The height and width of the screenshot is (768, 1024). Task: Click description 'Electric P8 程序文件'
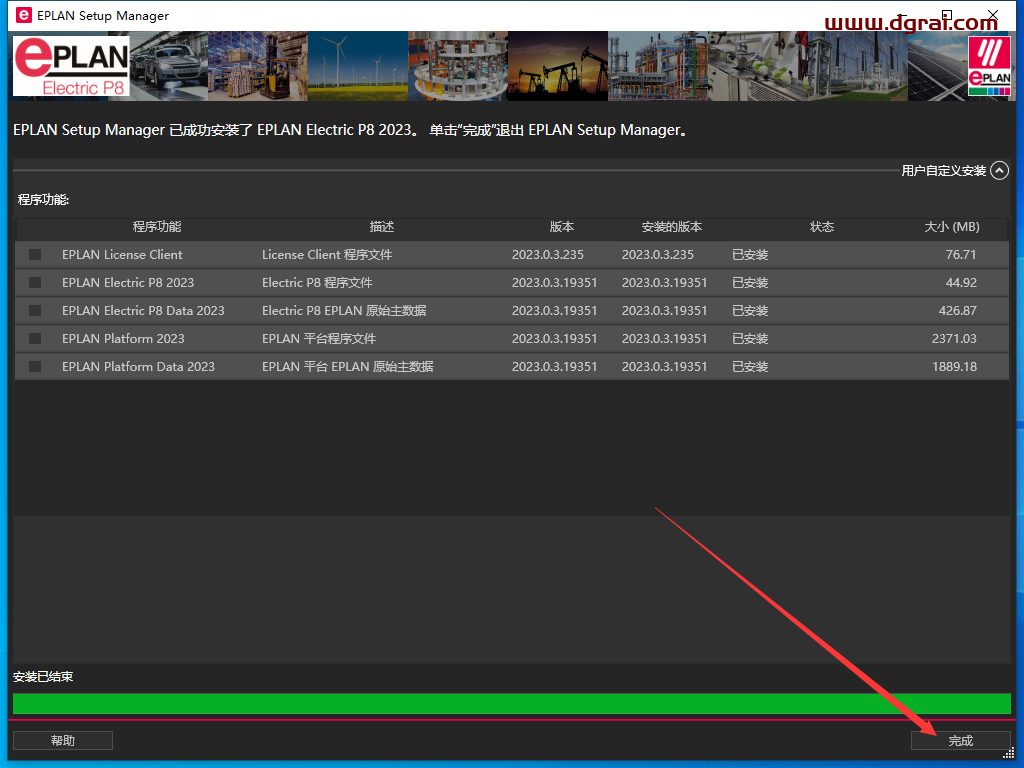[x=317, y=283]
